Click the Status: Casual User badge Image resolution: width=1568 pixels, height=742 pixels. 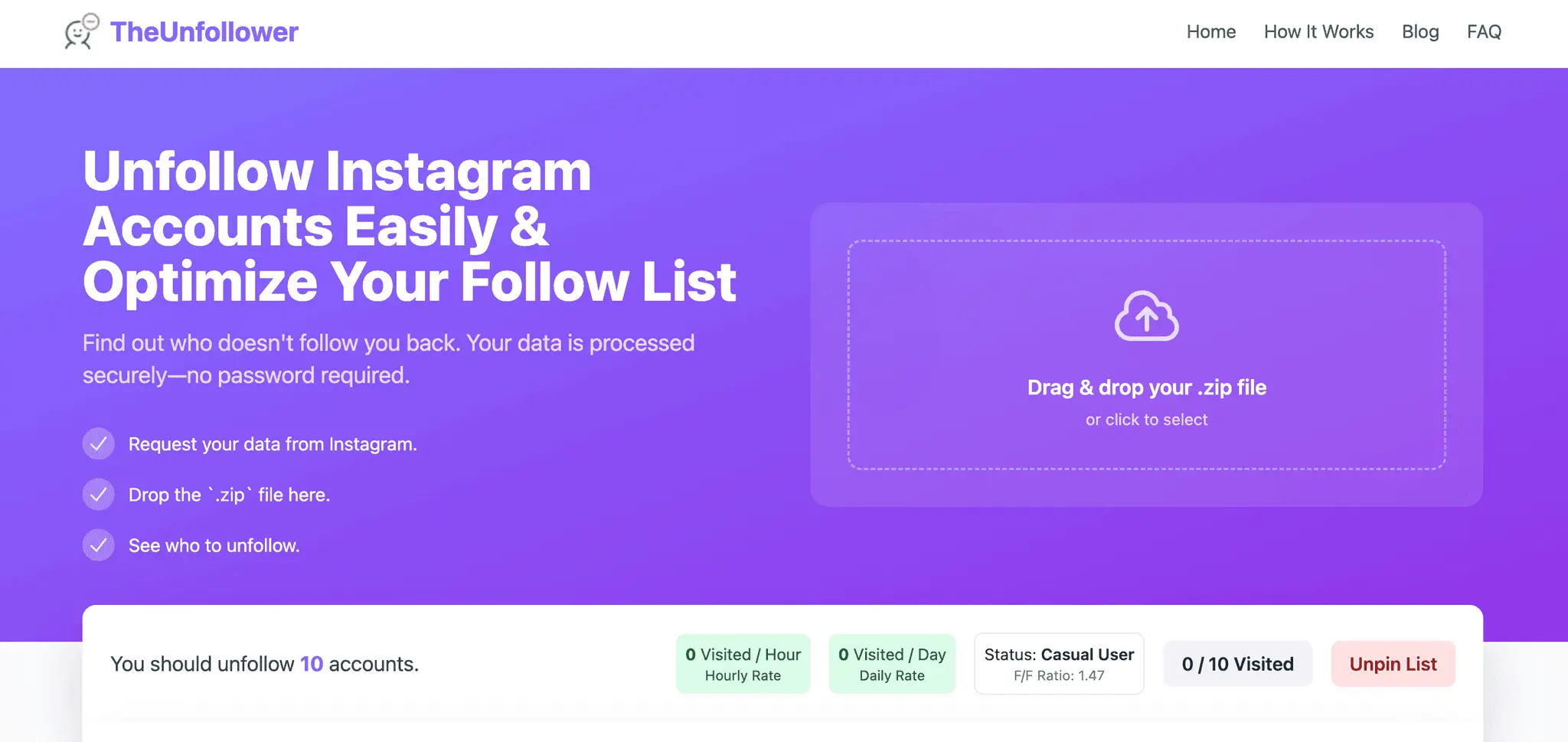pos(1059,664)
